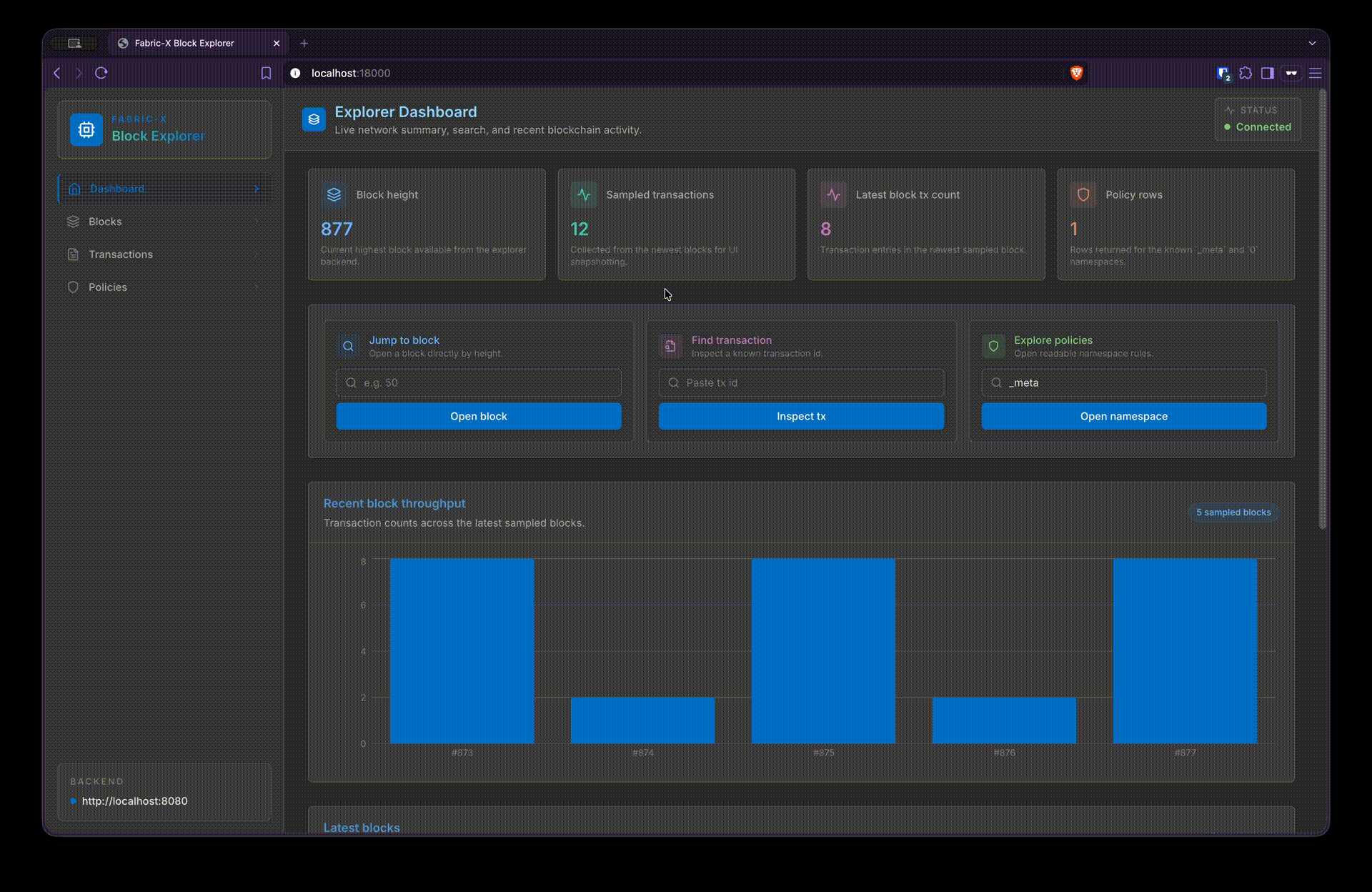Viewport: 1372px width, 892px height.
Task: Click the 12 sampled transactions value
Action: coord(580,229)
